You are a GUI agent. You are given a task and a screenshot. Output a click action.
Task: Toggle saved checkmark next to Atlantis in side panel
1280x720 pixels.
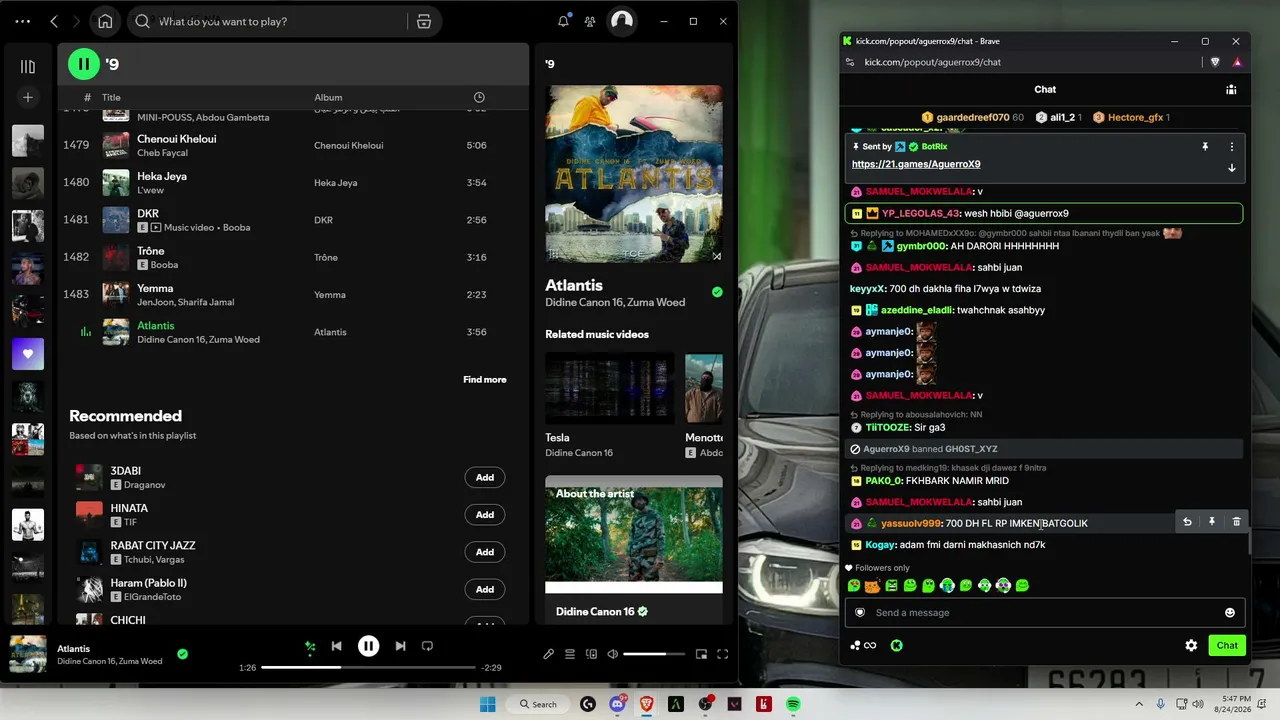(717, 292)
